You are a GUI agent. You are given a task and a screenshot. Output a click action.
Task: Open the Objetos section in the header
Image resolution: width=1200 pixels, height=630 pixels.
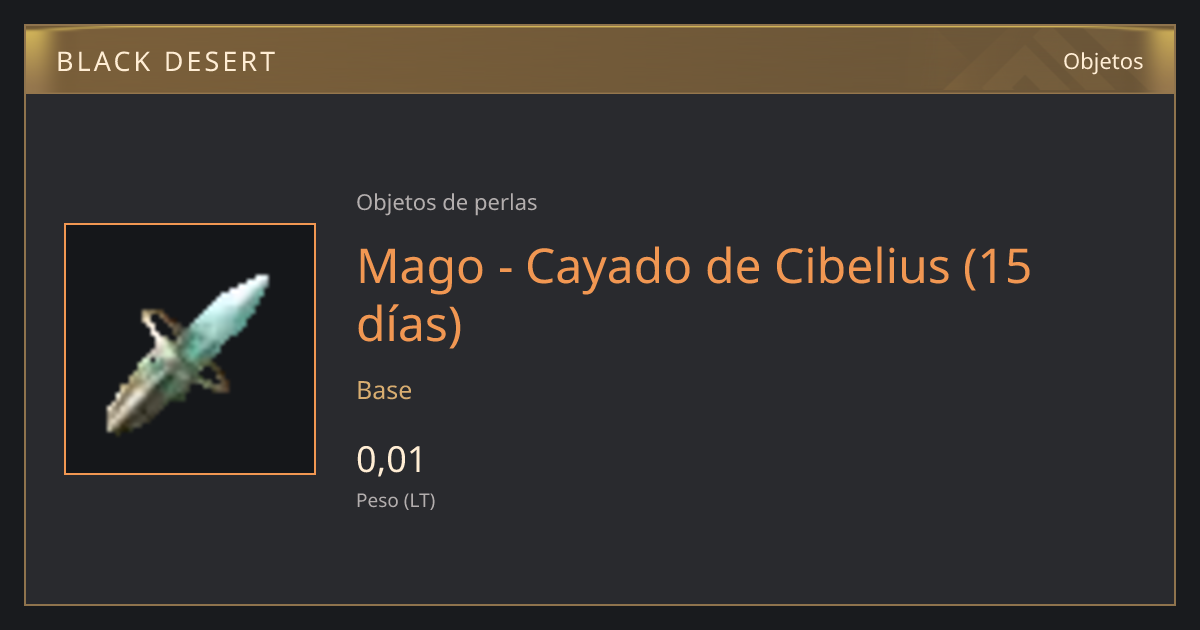(1103, 61)
